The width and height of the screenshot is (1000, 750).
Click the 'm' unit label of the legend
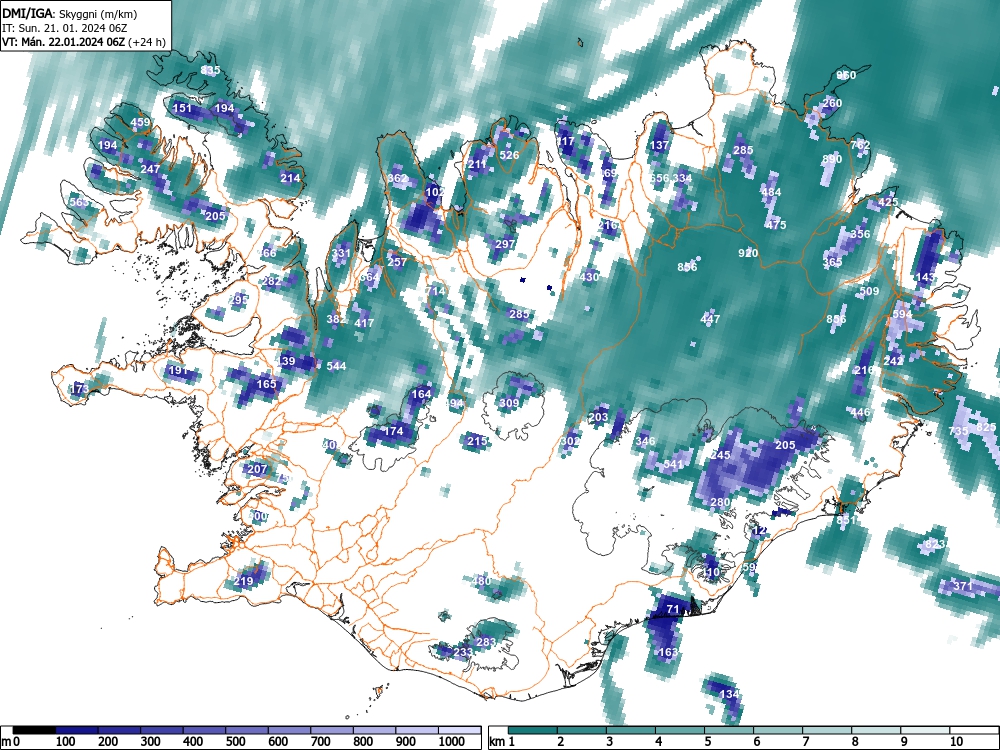[6, 742]
